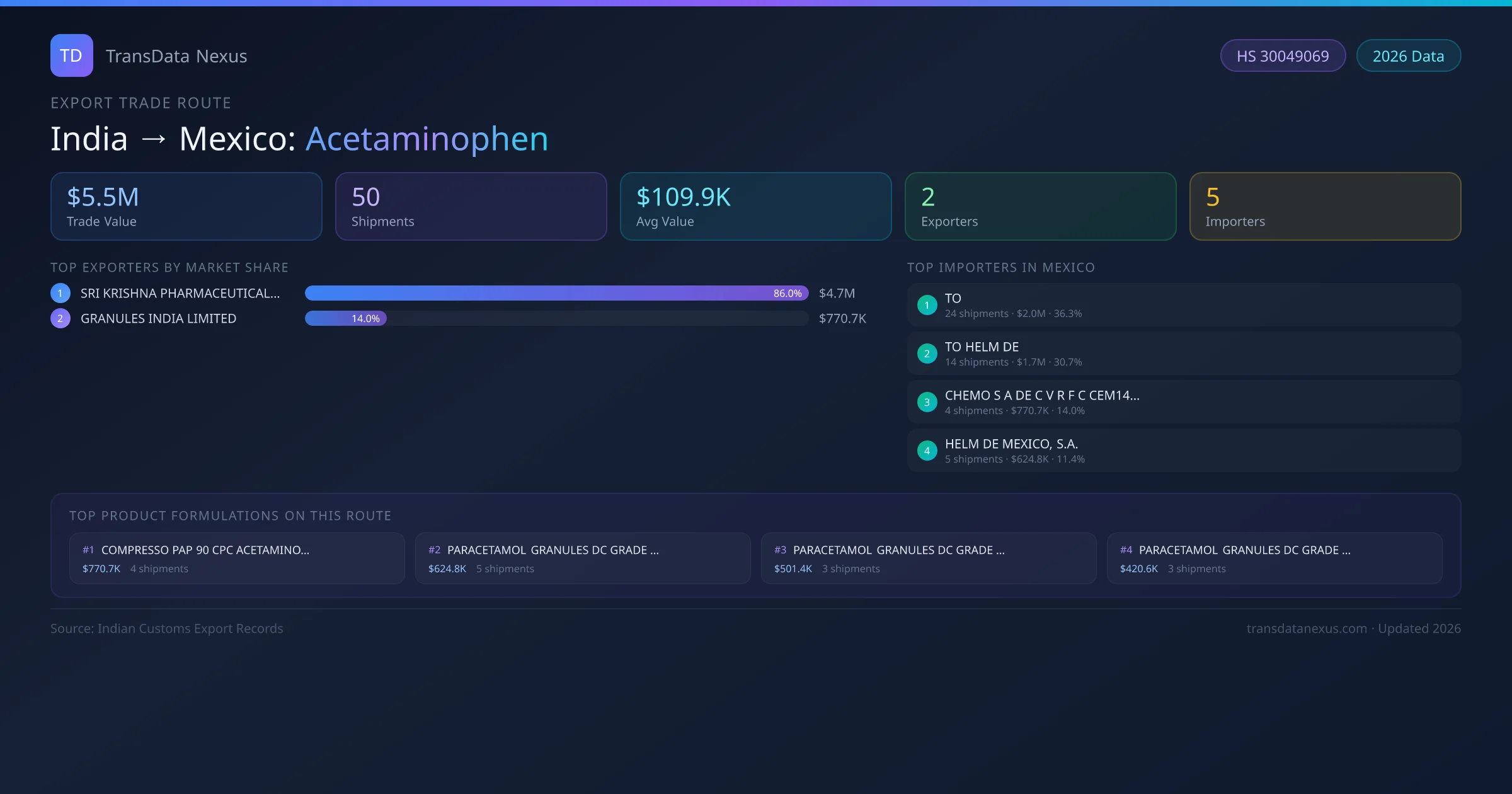Viewport: 1512px width, 794px height.
Task: Click the transdatanexus.com footer link
Action: [x=1307, y=628]
